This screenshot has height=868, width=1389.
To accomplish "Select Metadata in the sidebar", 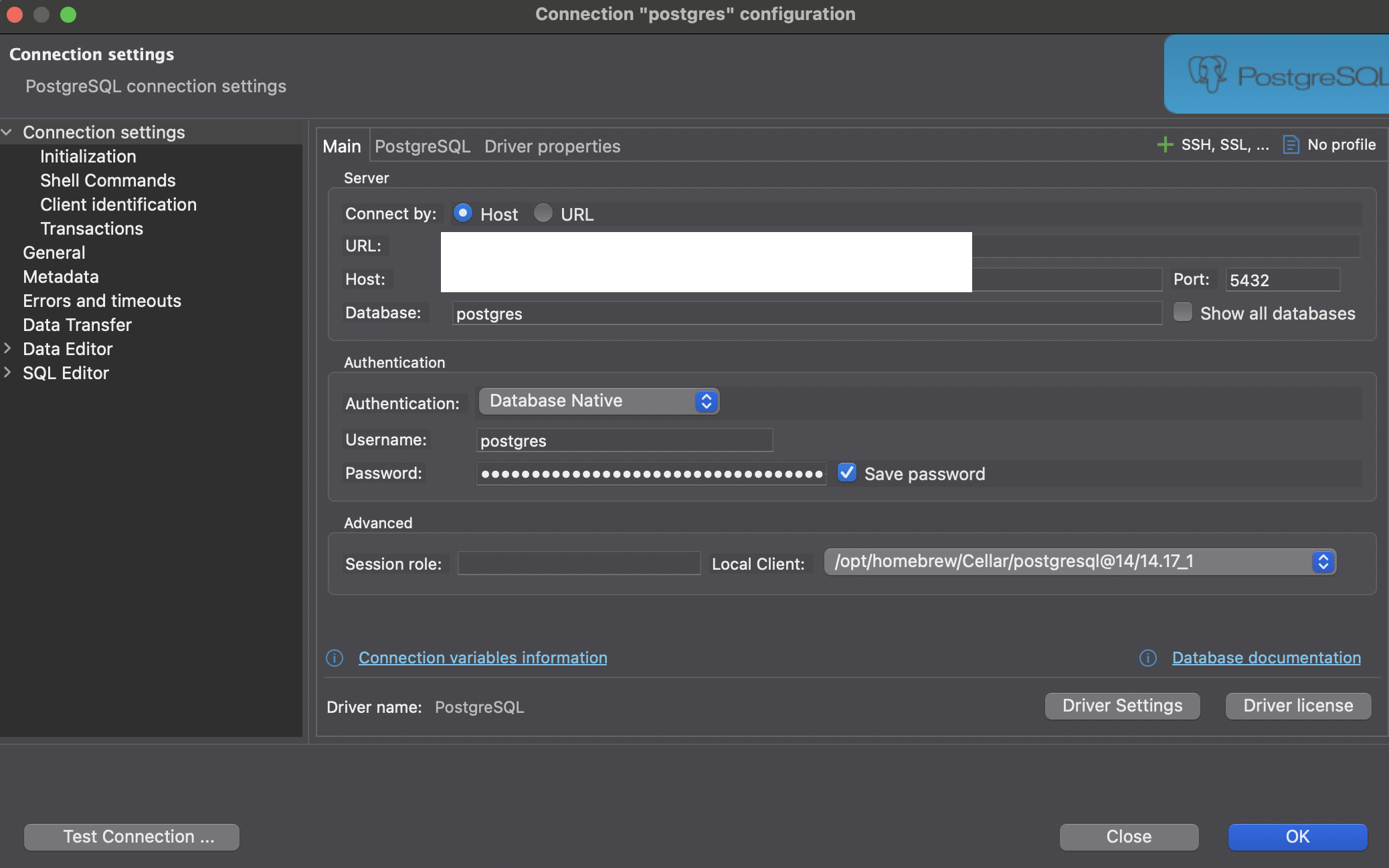I will pyautogui.click(x=61, y=277).
